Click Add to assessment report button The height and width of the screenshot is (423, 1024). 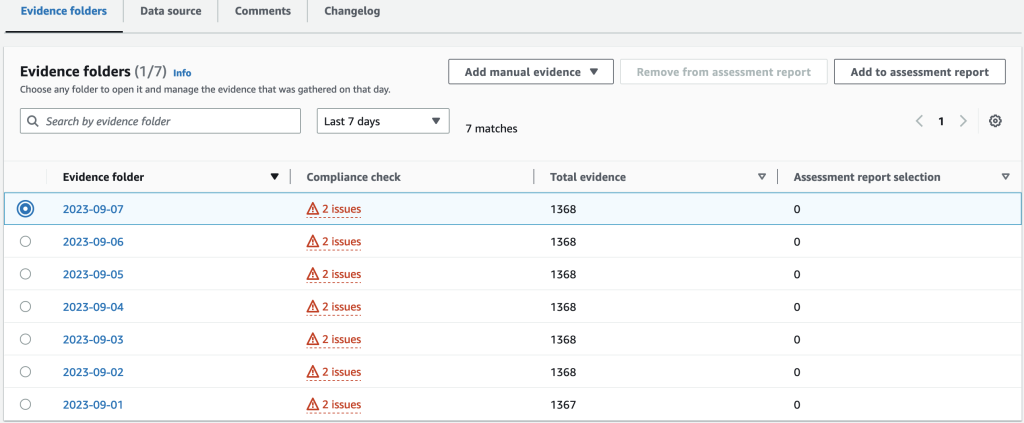click(x=920, y=72)
